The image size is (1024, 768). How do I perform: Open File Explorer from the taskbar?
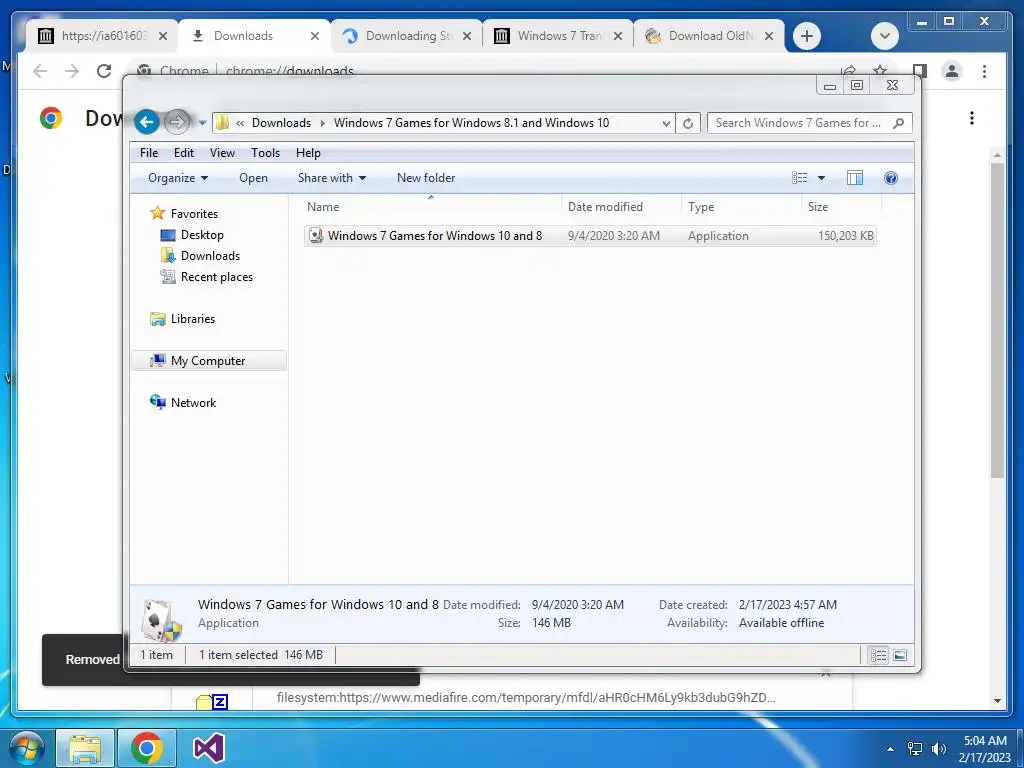coord(85,748)
